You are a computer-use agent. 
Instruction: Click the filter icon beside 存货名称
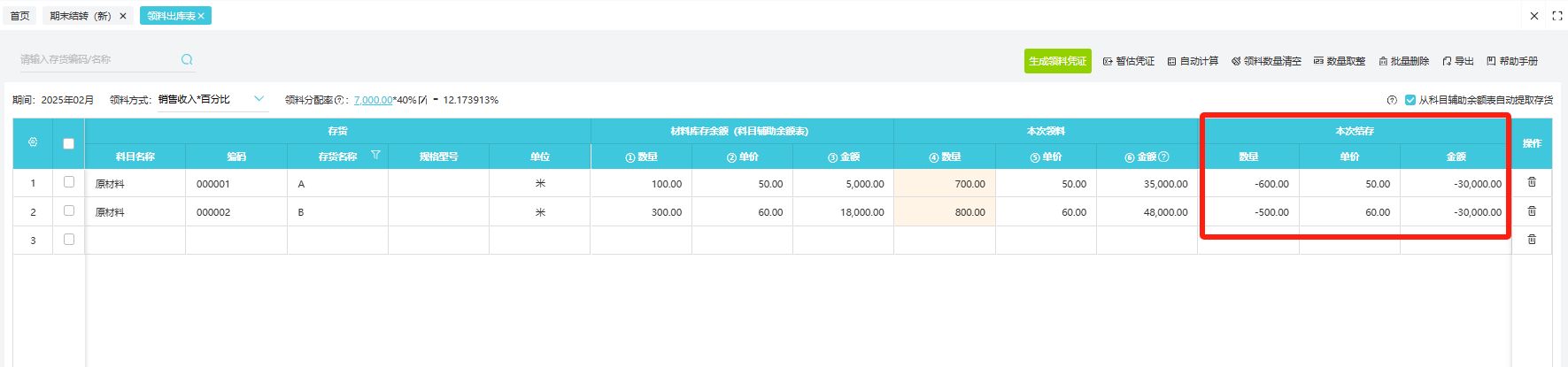(375, 155)
